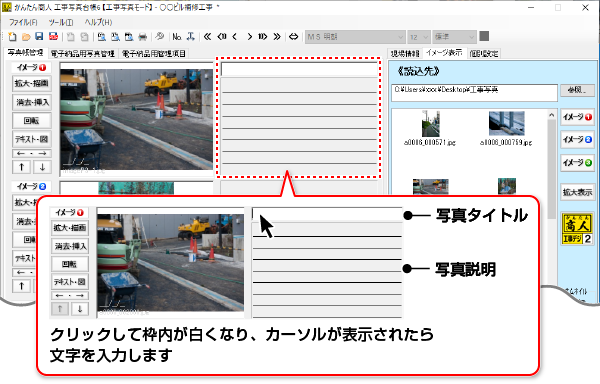This screenshot has width=600, height=384.
Task: Open an existing file with the folder icon
Action: click(x=26, y=37)
